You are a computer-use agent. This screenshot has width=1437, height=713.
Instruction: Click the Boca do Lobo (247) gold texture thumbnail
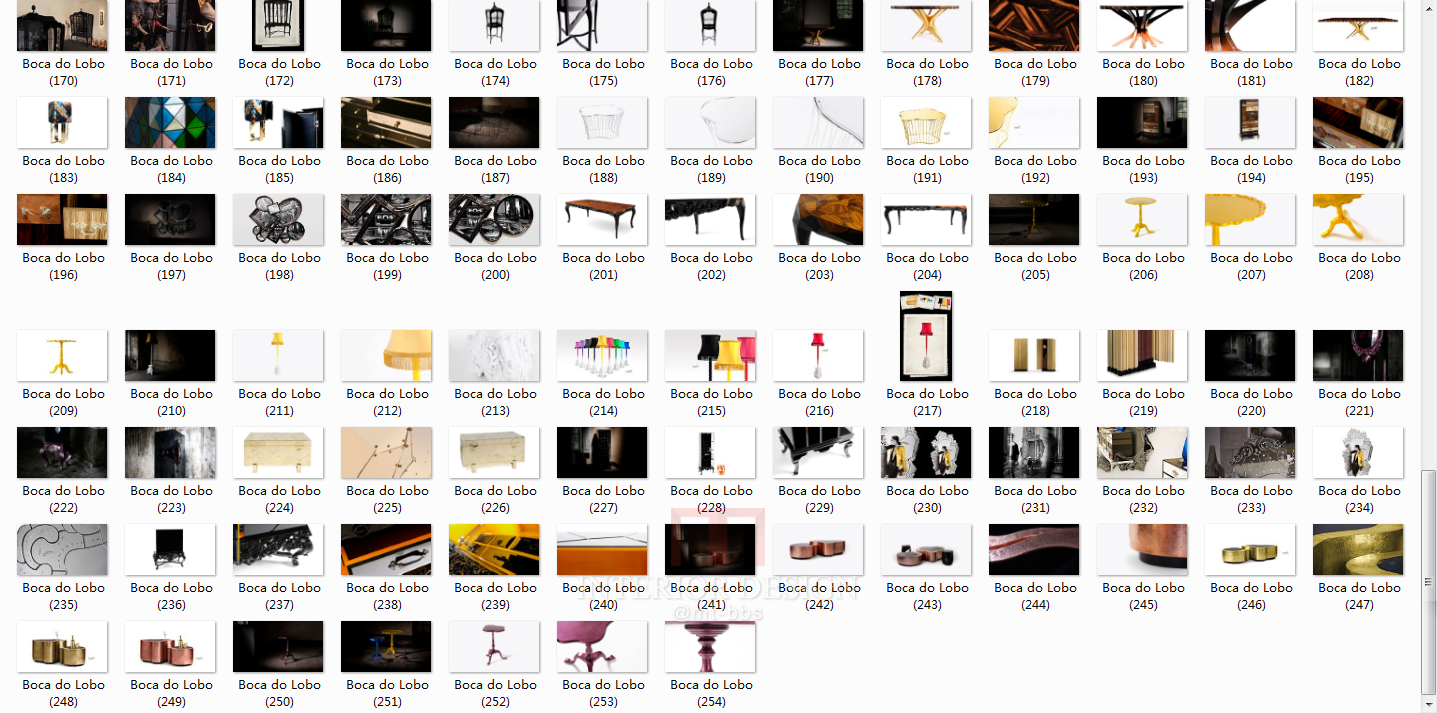click(x=1358, y=549)
